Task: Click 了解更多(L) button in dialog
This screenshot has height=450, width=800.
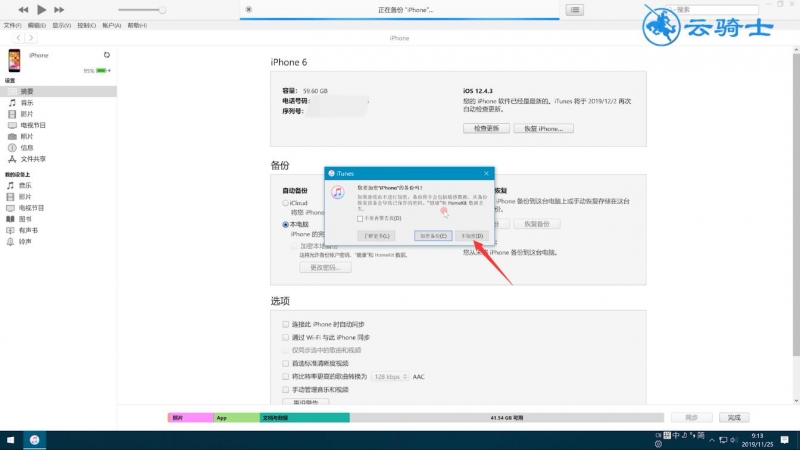Action: coord(377,236)
